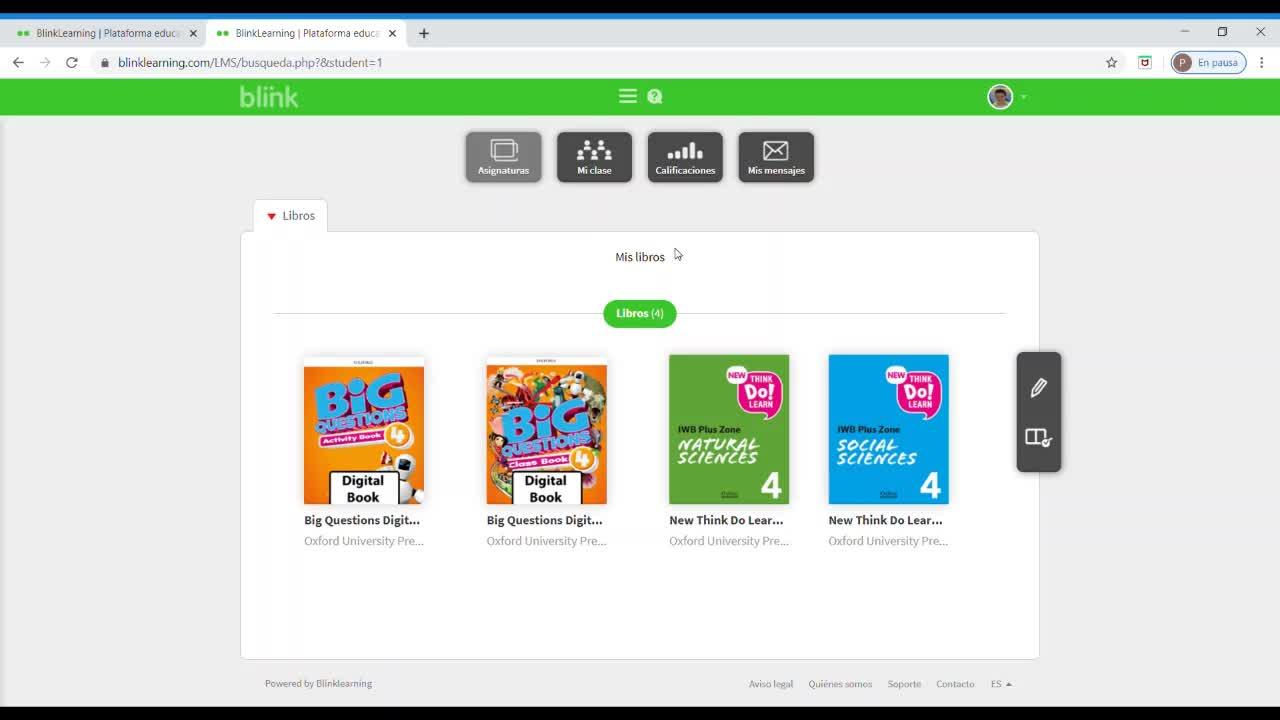Bookmark this page with the star
Screen dimensions: 1280x720
click(1111, 62)
